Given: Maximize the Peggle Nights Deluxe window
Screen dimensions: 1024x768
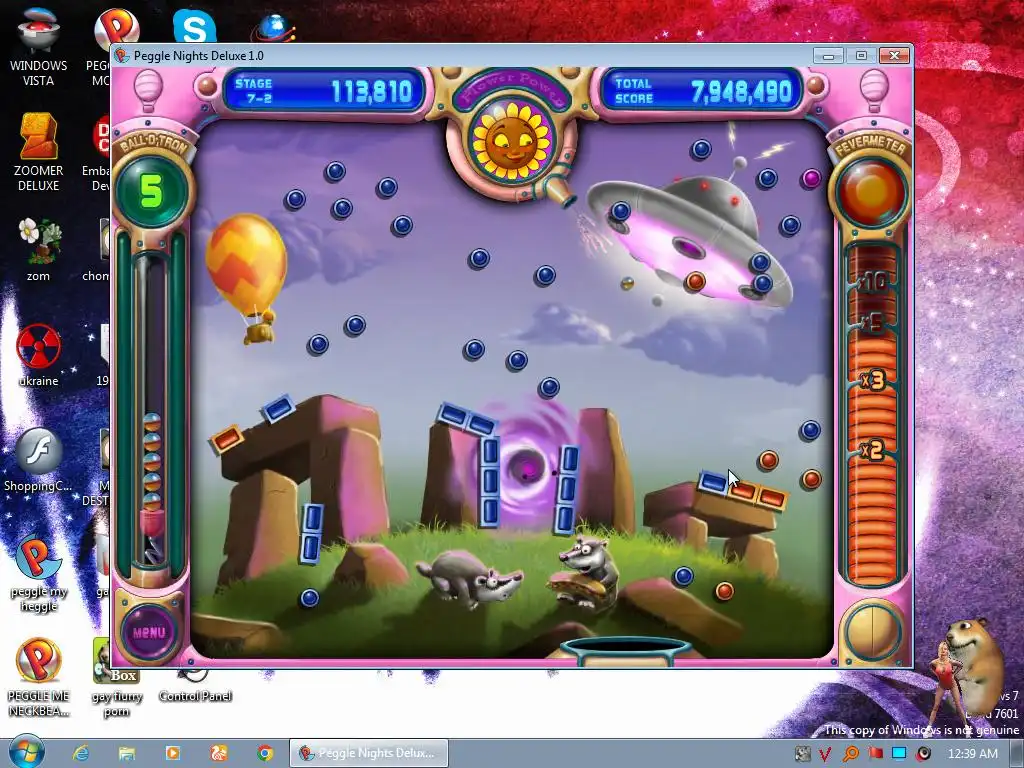Looking at the screenshot, I should pyautogui.click(x=861, y=56).
